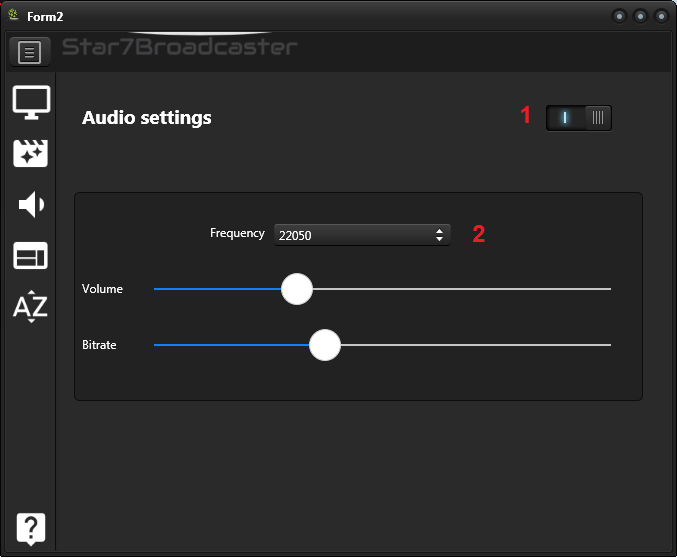The width and height of the screenshot is (677, 558).
Task: Open the help question mark icon
Action: click(x=31, y=529)
